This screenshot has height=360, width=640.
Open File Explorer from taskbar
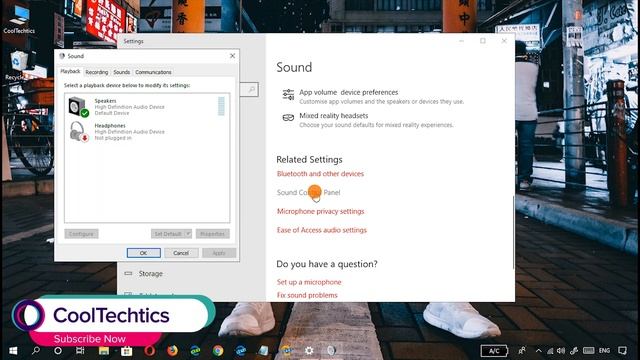(104, 350)
